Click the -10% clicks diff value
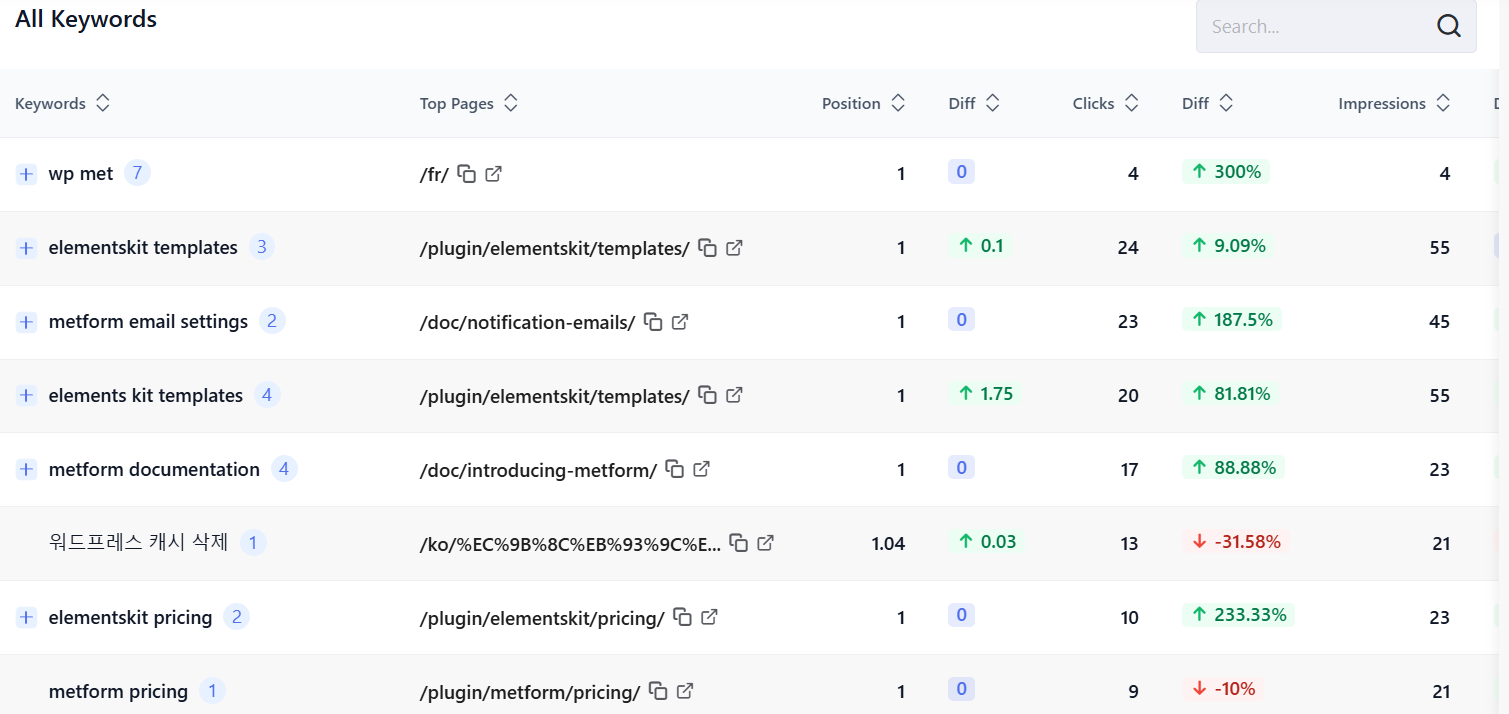1509x714 pixels. pyautogui.click(x=1223, y=689)
